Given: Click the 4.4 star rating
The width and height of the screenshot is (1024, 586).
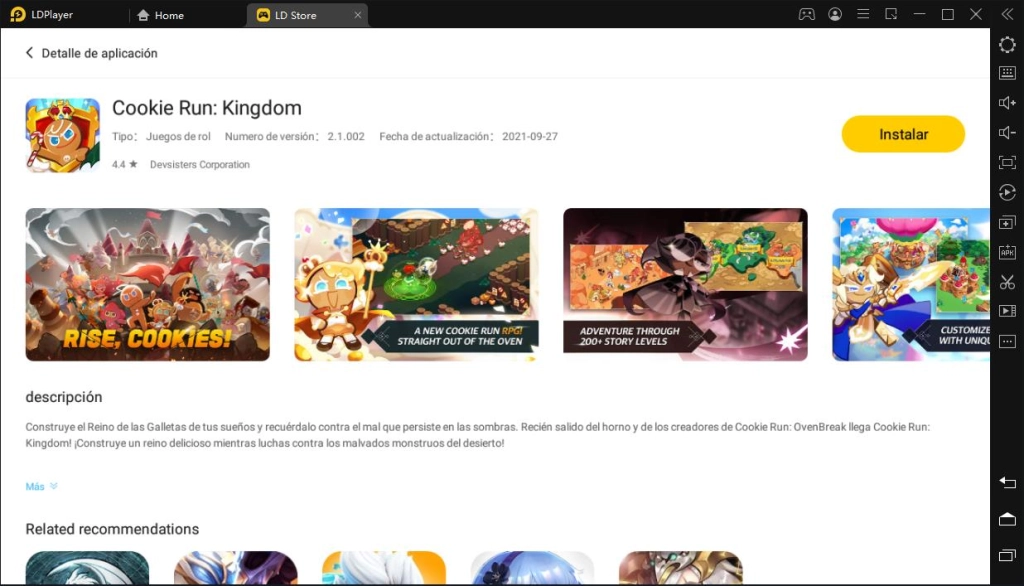Looking at the screenshot, I should pyautogui.click(x=124, y=165).
